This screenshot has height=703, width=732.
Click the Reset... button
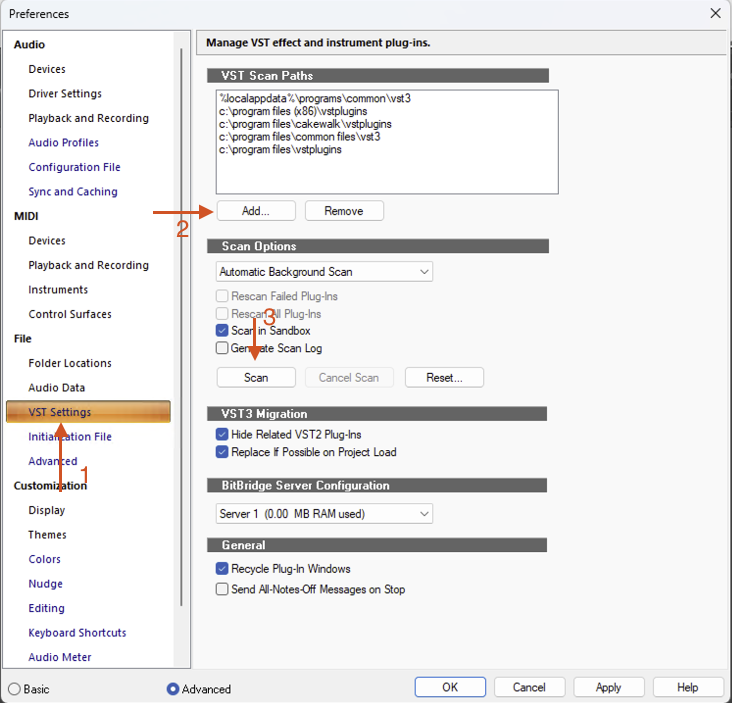[x=444, y=378]
